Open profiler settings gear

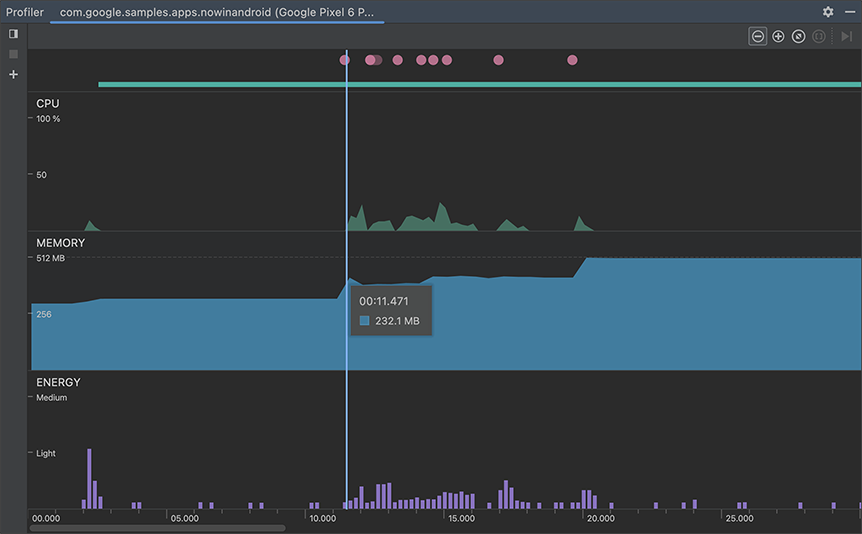[828, 12]
